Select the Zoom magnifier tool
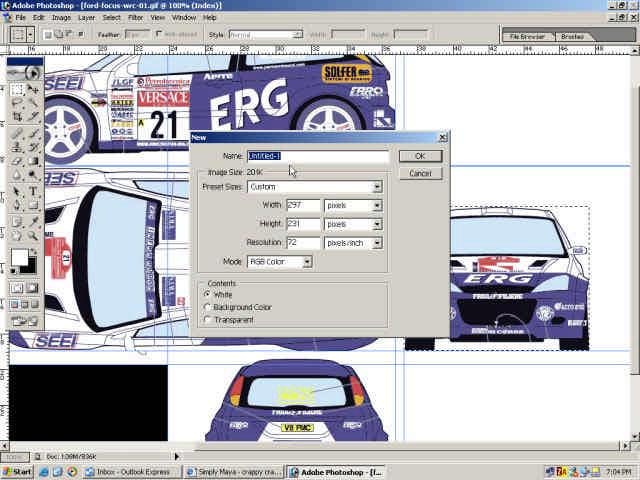Screen dimensions: 640x480 click(x=33, y=234)
